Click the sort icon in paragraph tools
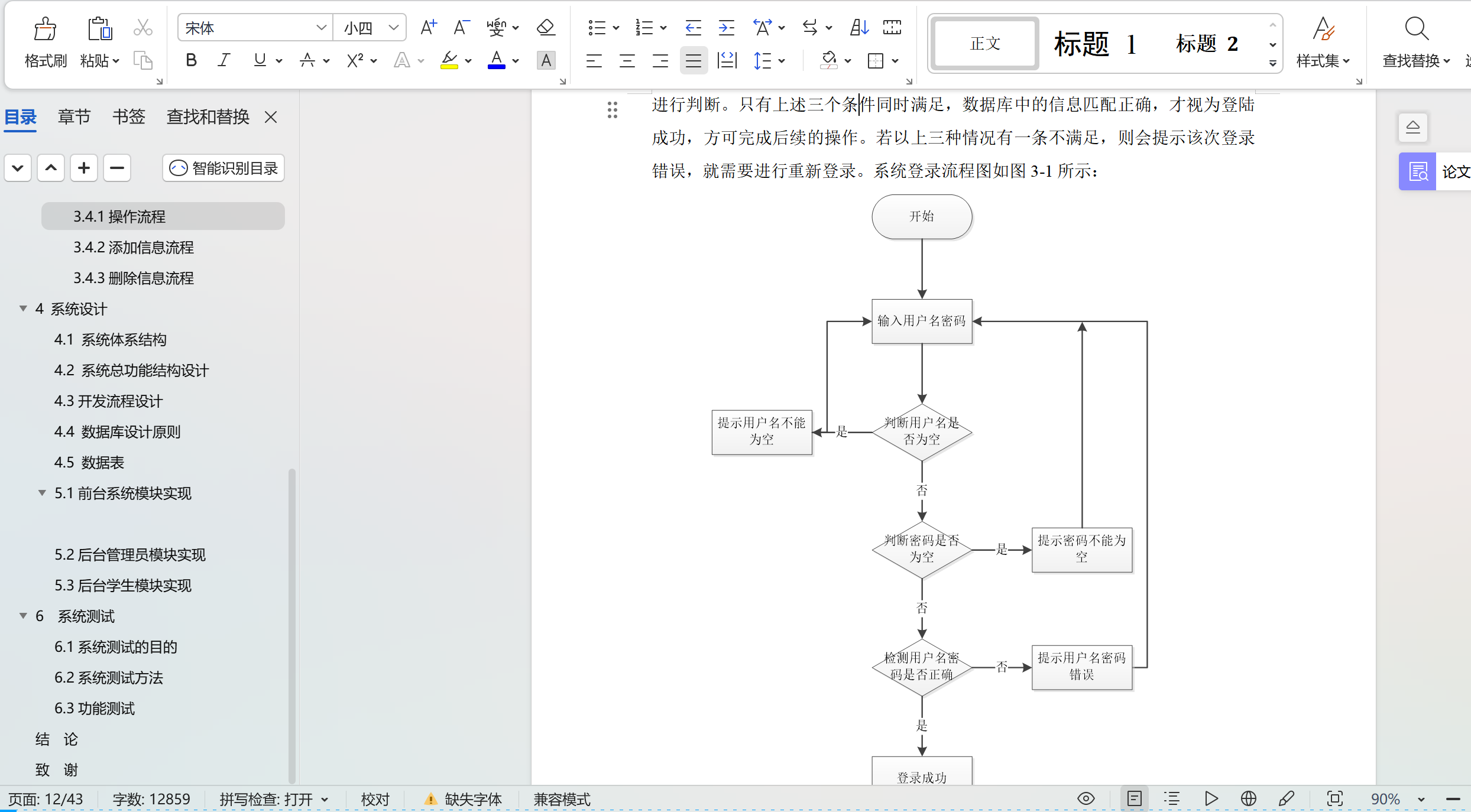Screen dimensions: 1471x812 click(x=859, y=28)
